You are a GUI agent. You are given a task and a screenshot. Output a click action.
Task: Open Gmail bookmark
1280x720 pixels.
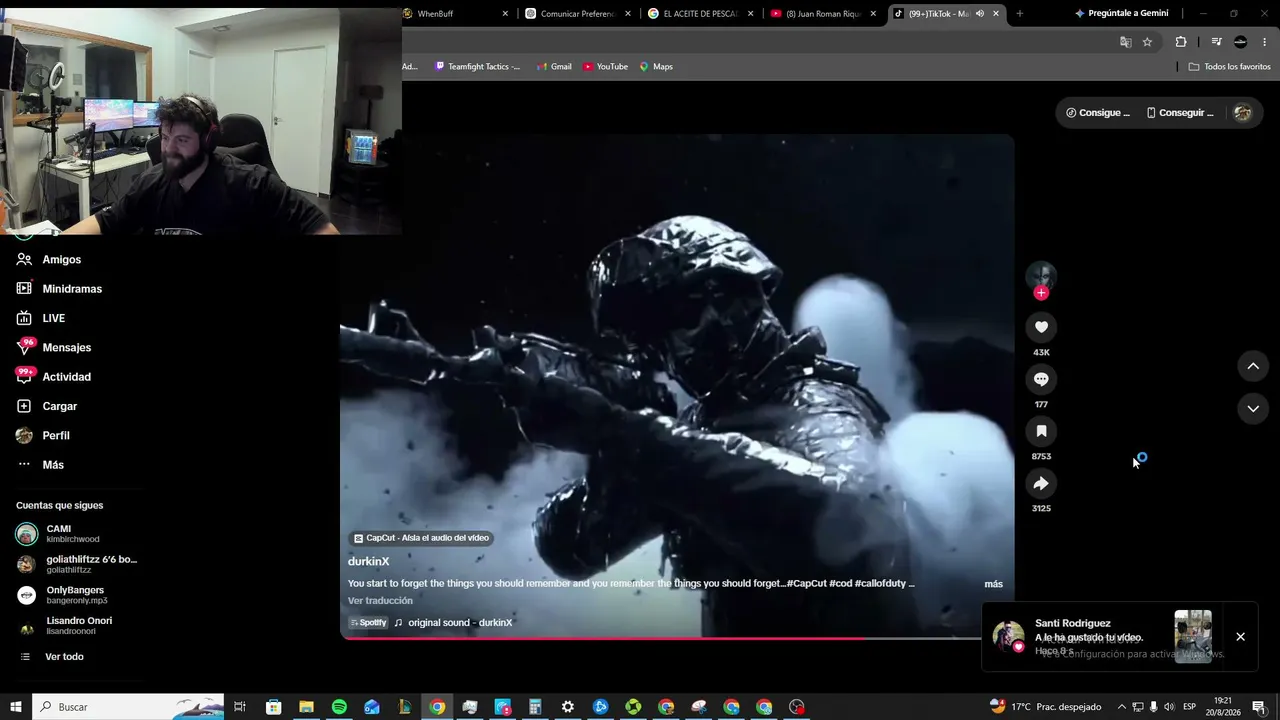554,67
